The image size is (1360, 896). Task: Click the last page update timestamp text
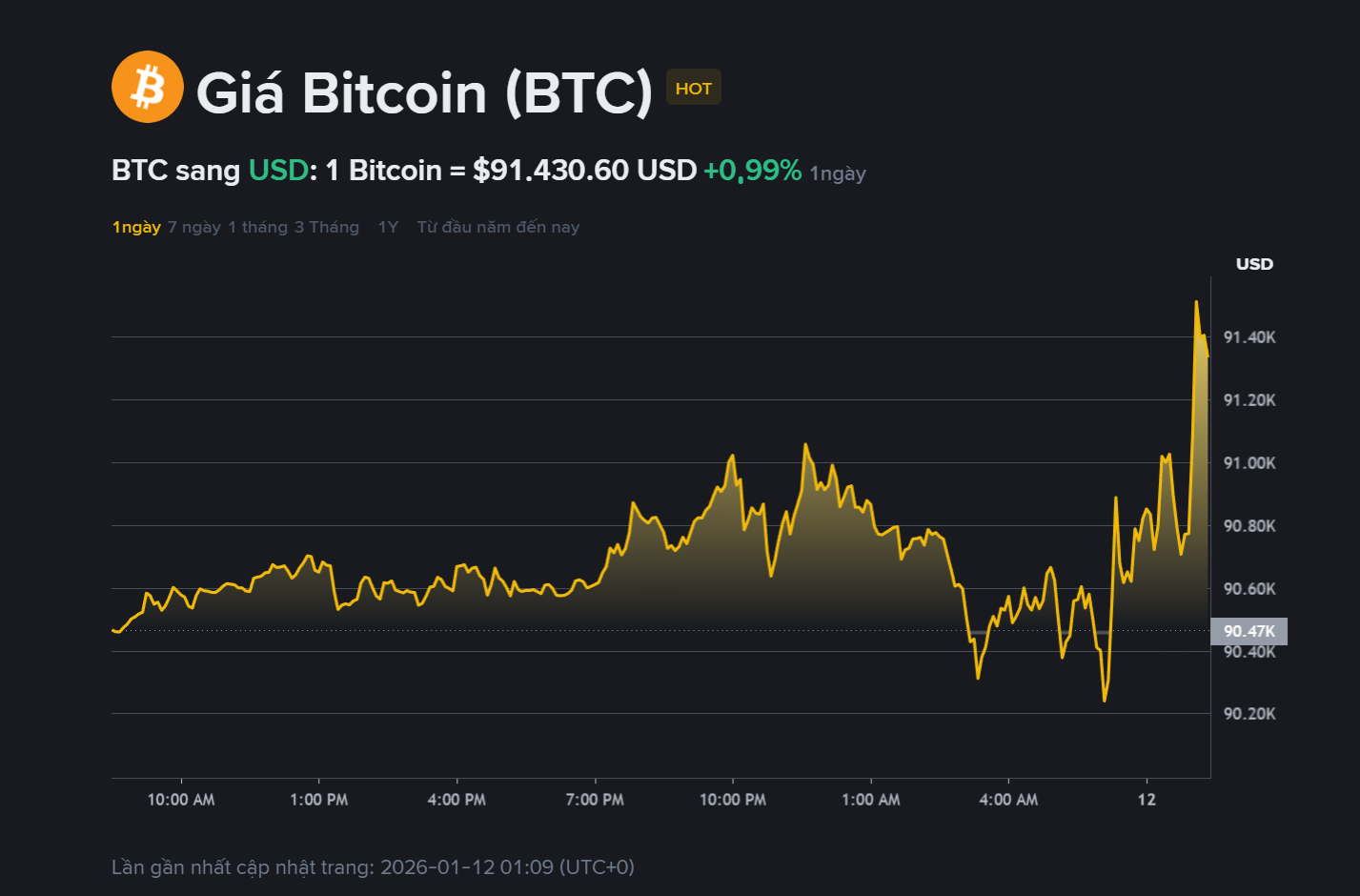click(373, 867)
